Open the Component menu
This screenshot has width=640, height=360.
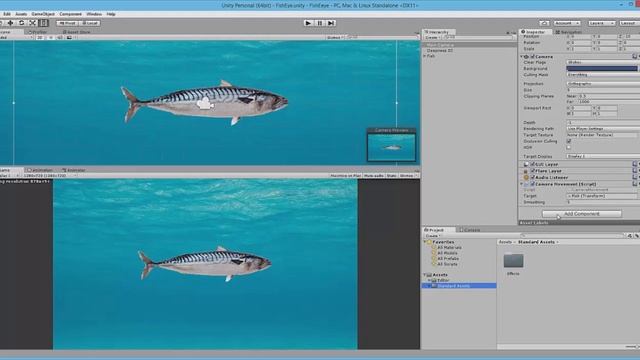[70, 14]
